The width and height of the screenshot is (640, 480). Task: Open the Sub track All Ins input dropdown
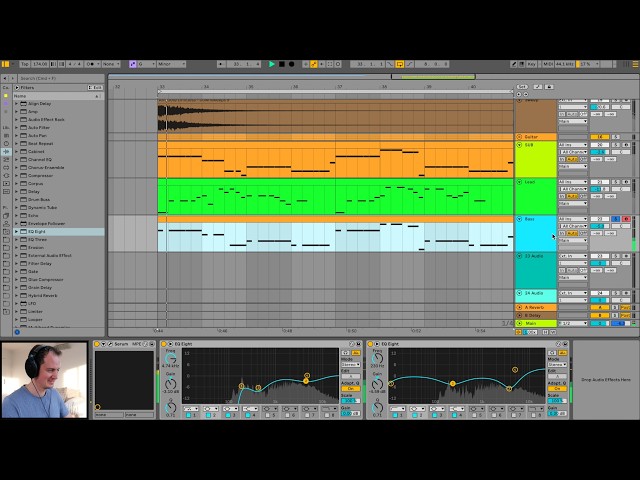[x=573, y=145]
